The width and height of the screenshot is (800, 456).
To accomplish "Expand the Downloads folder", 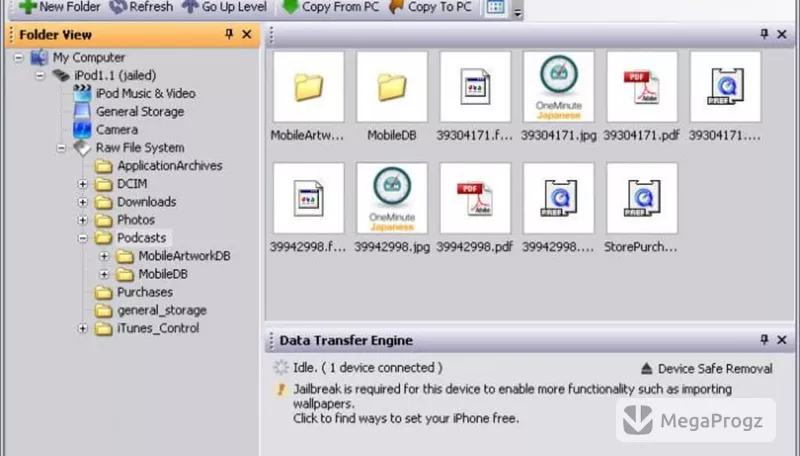I will click(83, 202).
